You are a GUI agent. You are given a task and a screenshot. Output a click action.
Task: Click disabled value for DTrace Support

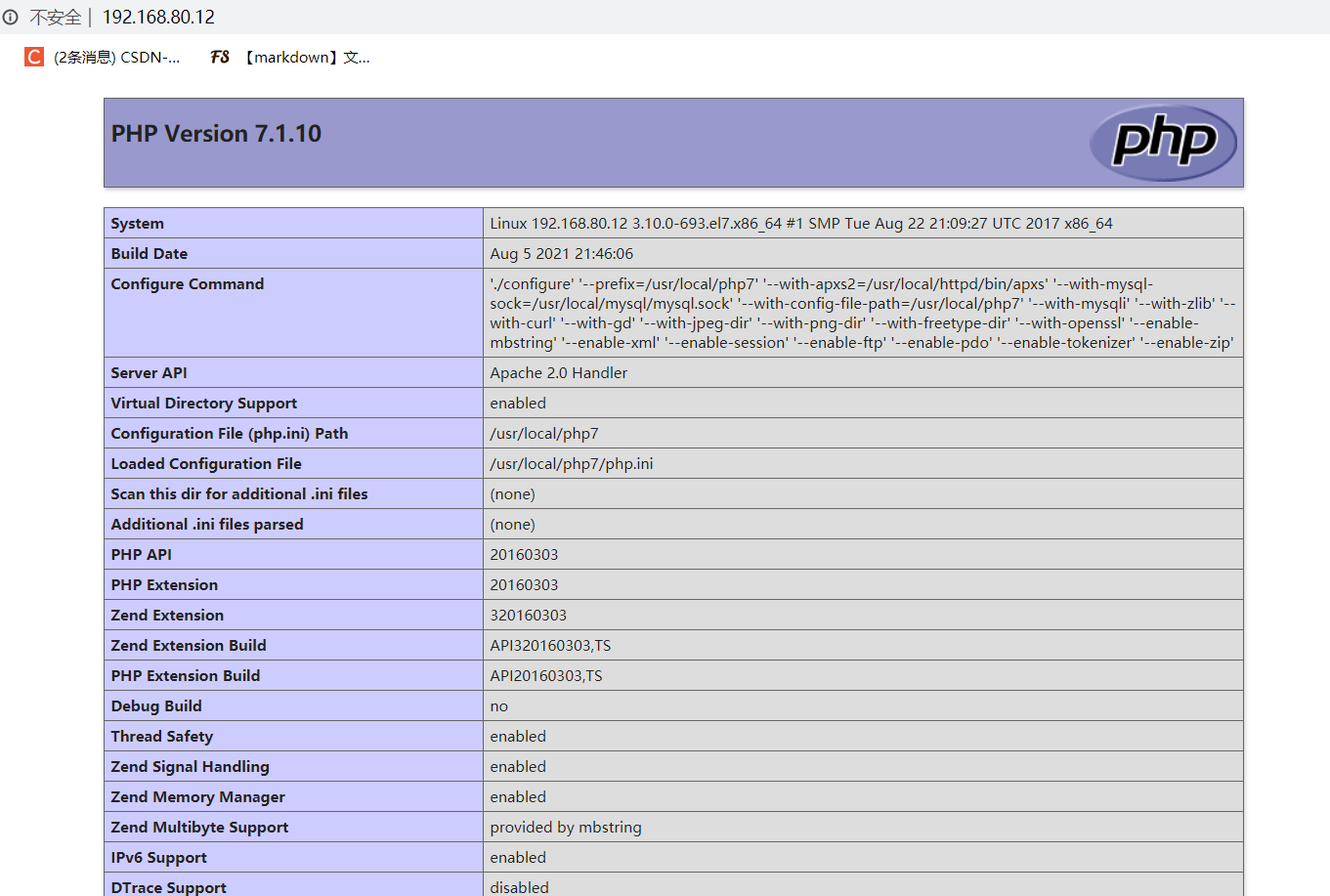(x=520, y=887)
